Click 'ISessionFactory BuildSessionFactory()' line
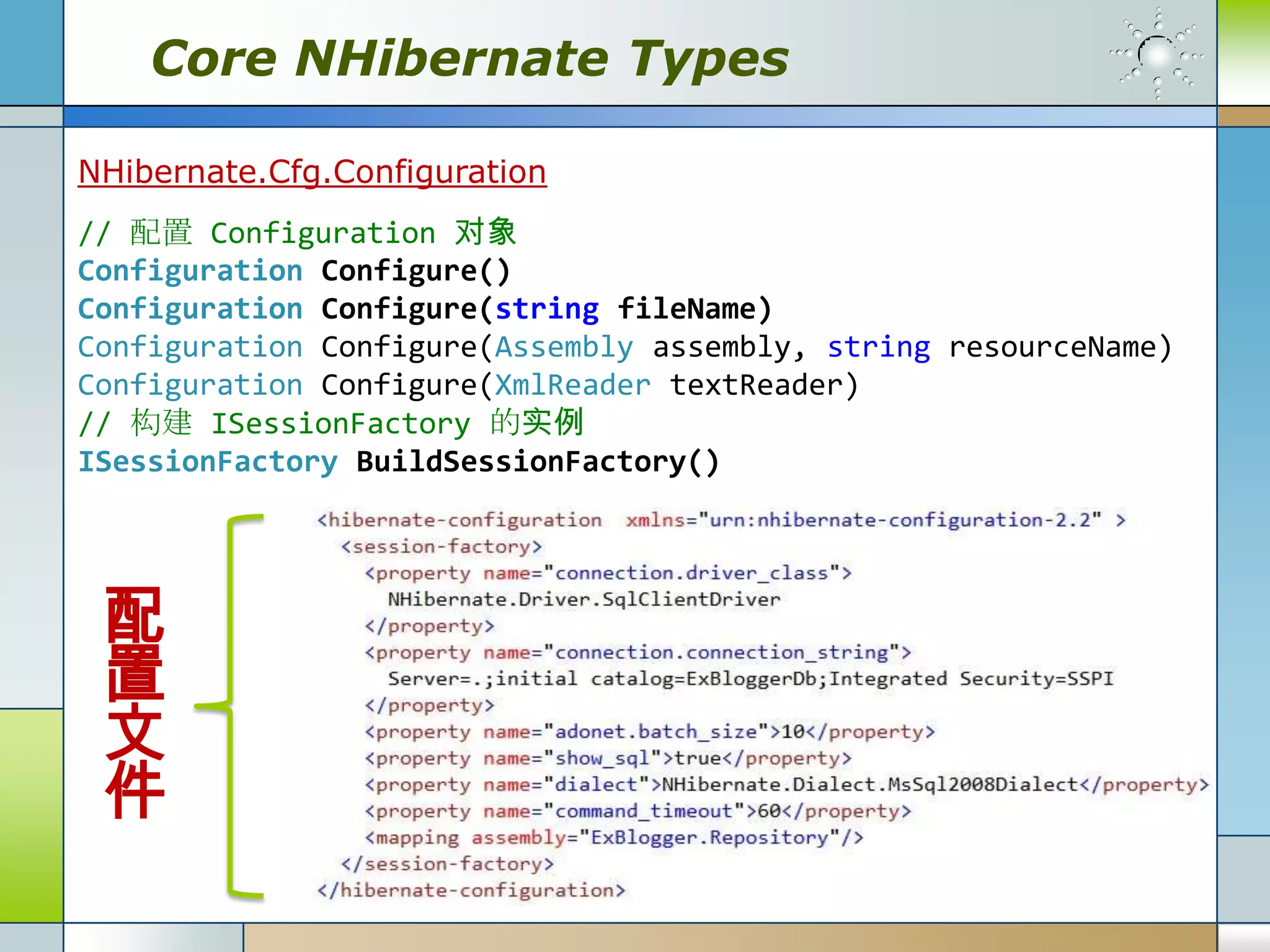Screen dimensions: 1270x952 (399, 462)
